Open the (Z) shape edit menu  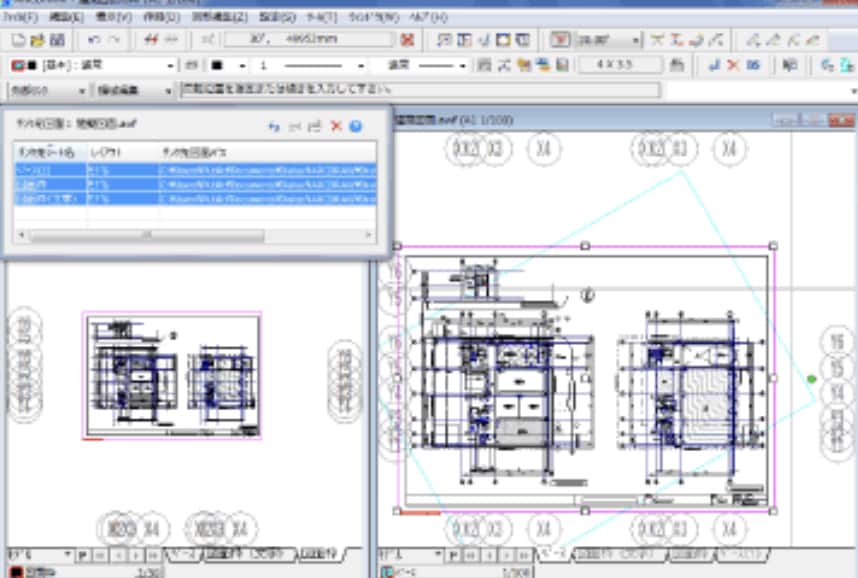tap(219, 17)
